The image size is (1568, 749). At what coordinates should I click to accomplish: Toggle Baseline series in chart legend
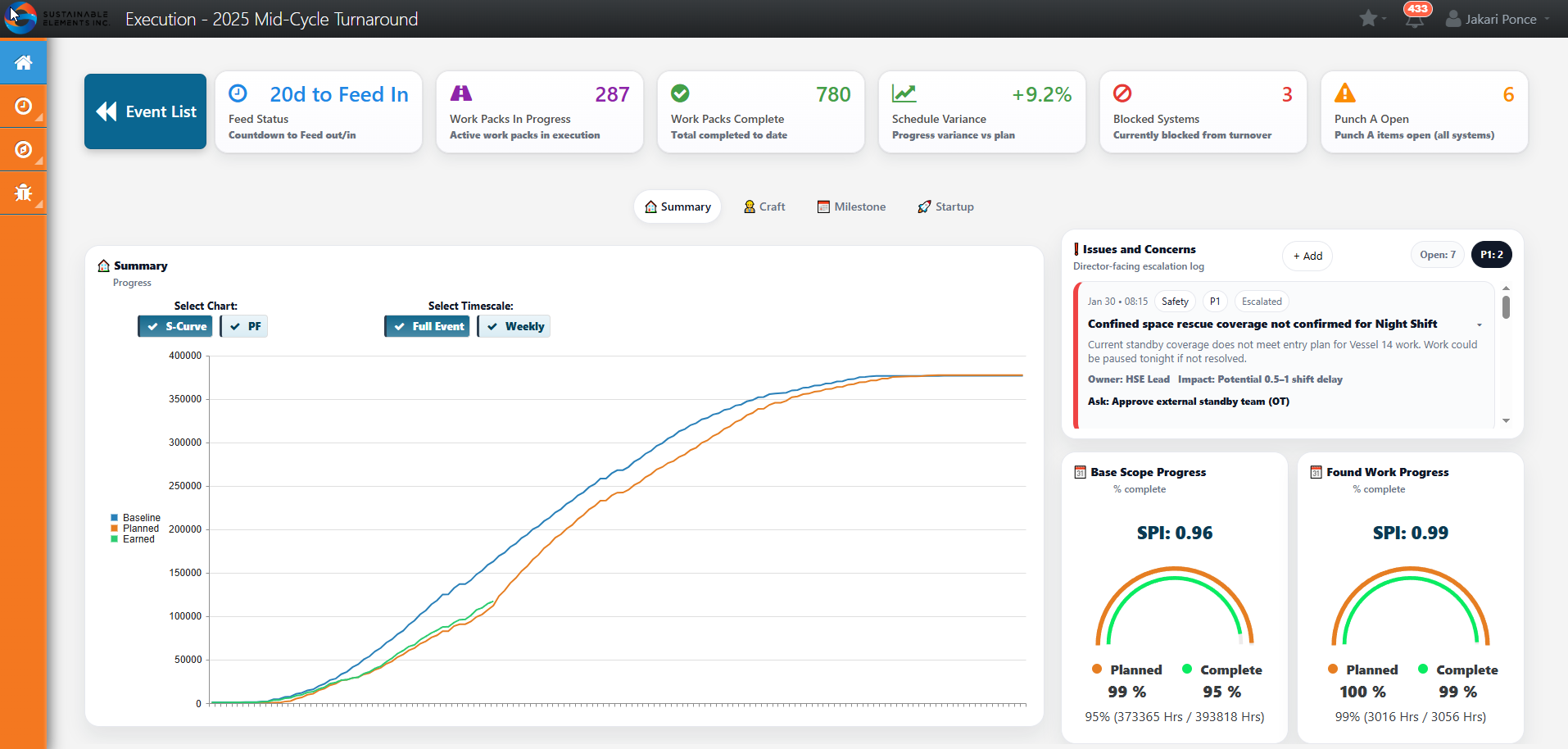(x=135, y=518)
